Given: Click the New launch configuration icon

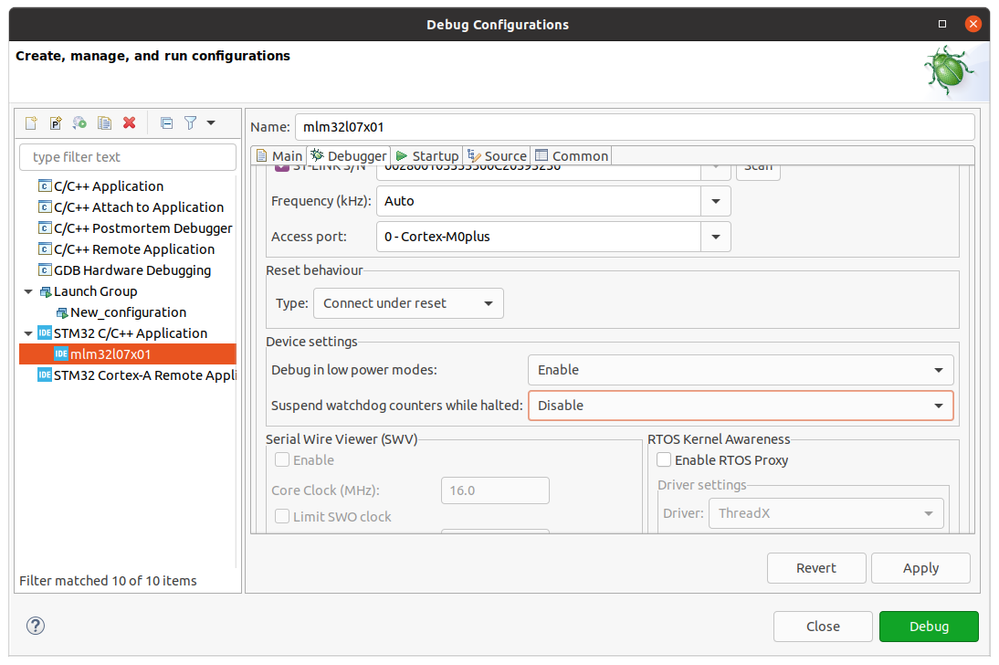Looking at the screenshot, I should point(31,123).
